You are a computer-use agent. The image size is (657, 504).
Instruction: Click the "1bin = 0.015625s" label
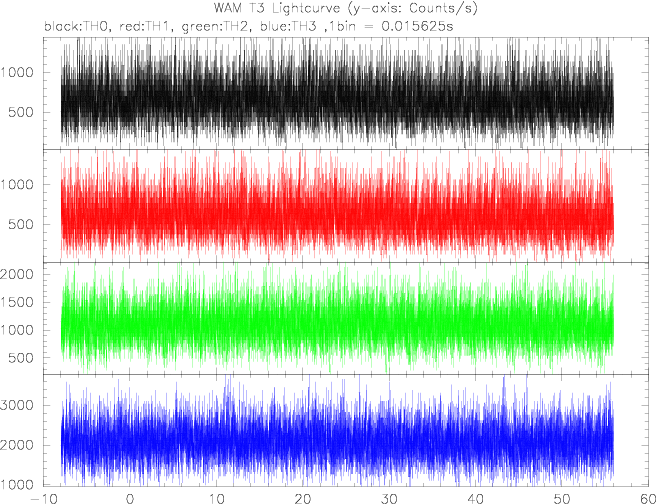coord(390,26)
